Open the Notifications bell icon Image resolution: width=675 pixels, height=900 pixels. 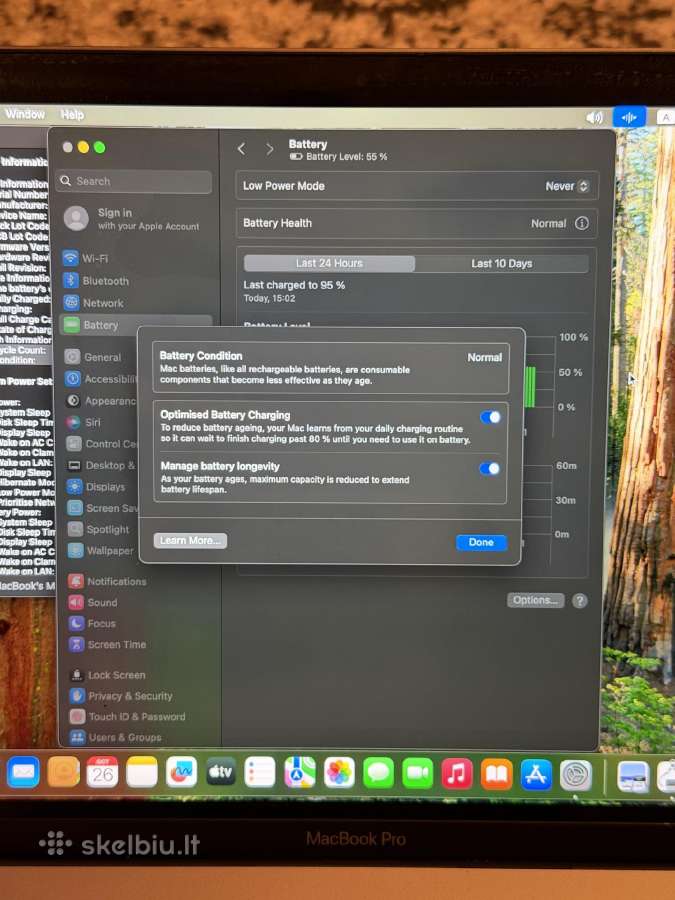(76, 581)
